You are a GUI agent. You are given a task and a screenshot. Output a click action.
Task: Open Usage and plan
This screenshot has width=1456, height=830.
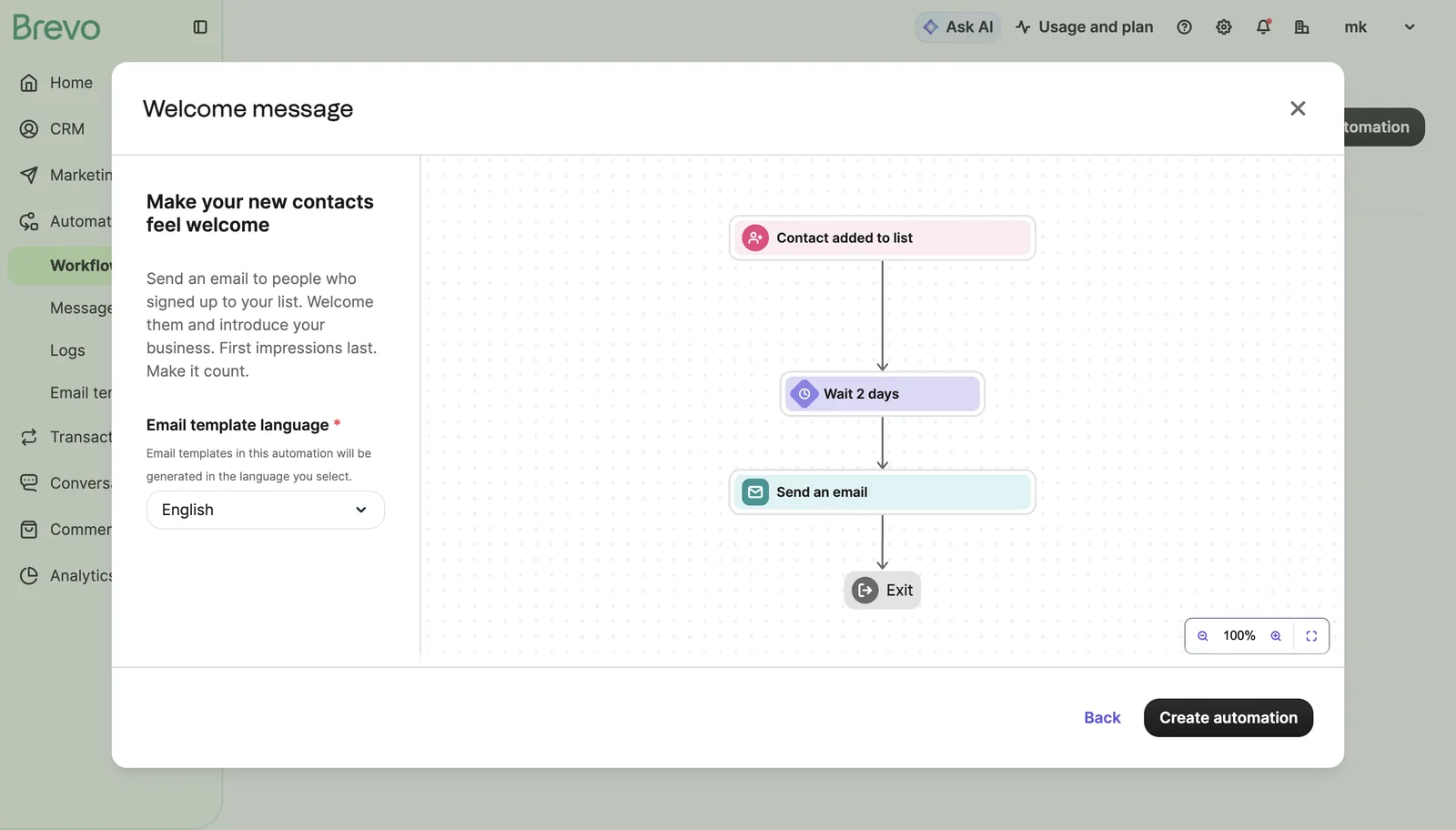pyautogui.click(x=1085, y=27)
